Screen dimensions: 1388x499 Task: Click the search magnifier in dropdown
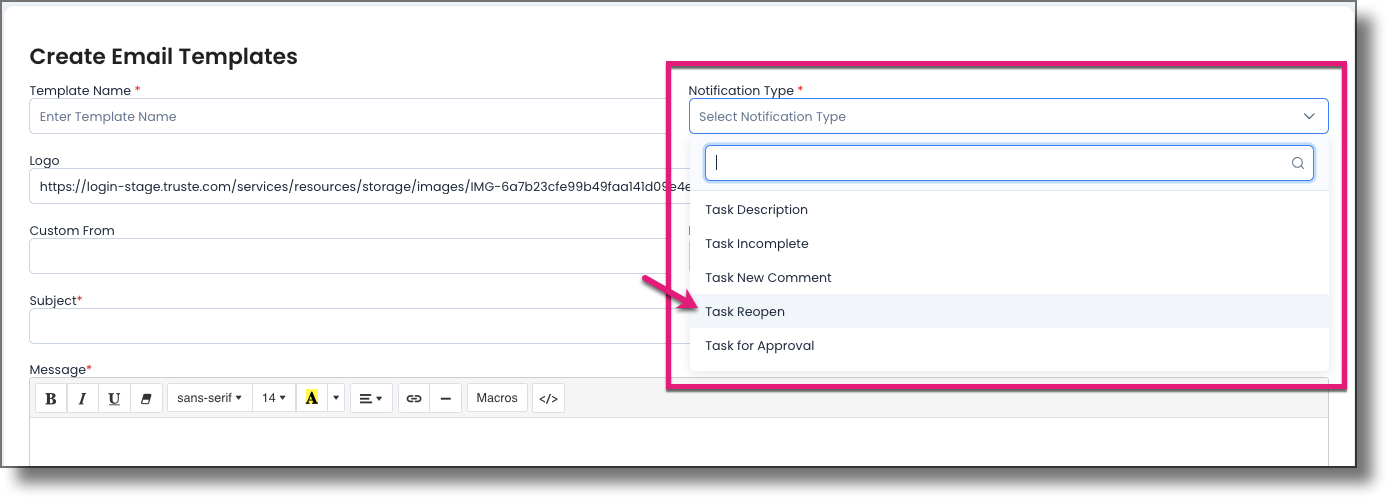[x=1298, y=163]
